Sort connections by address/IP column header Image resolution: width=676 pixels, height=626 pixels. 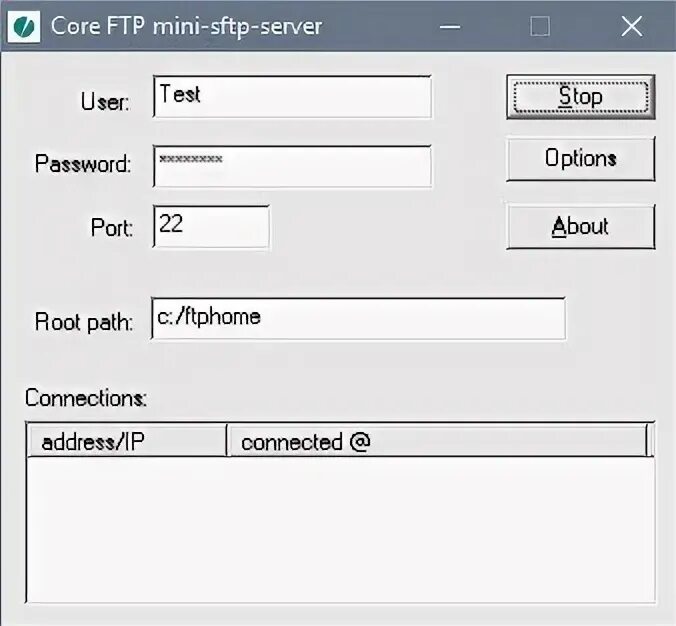click(x=127, y=442)
